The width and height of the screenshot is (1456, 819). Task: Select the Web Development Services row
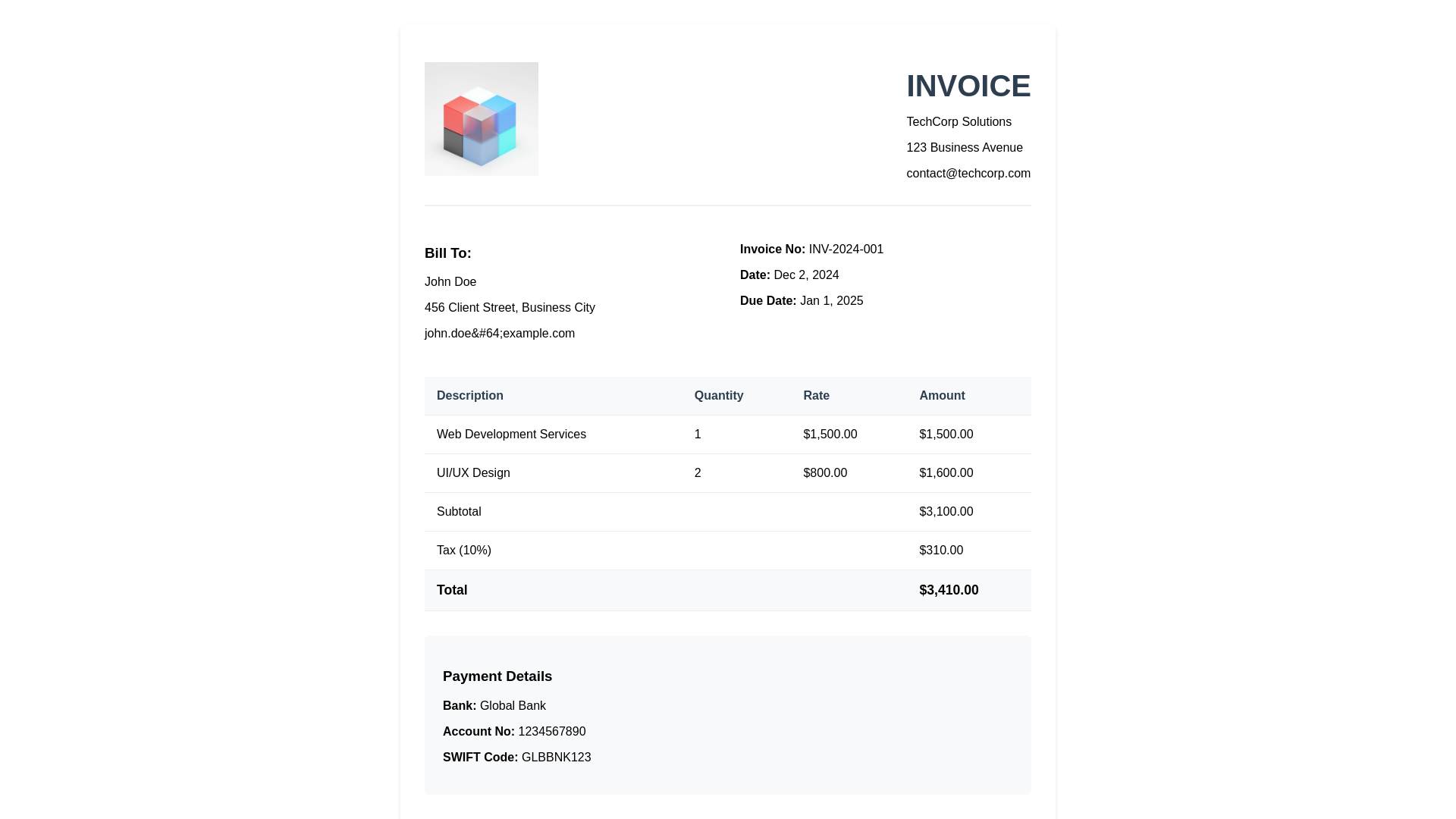coord(511,435)
